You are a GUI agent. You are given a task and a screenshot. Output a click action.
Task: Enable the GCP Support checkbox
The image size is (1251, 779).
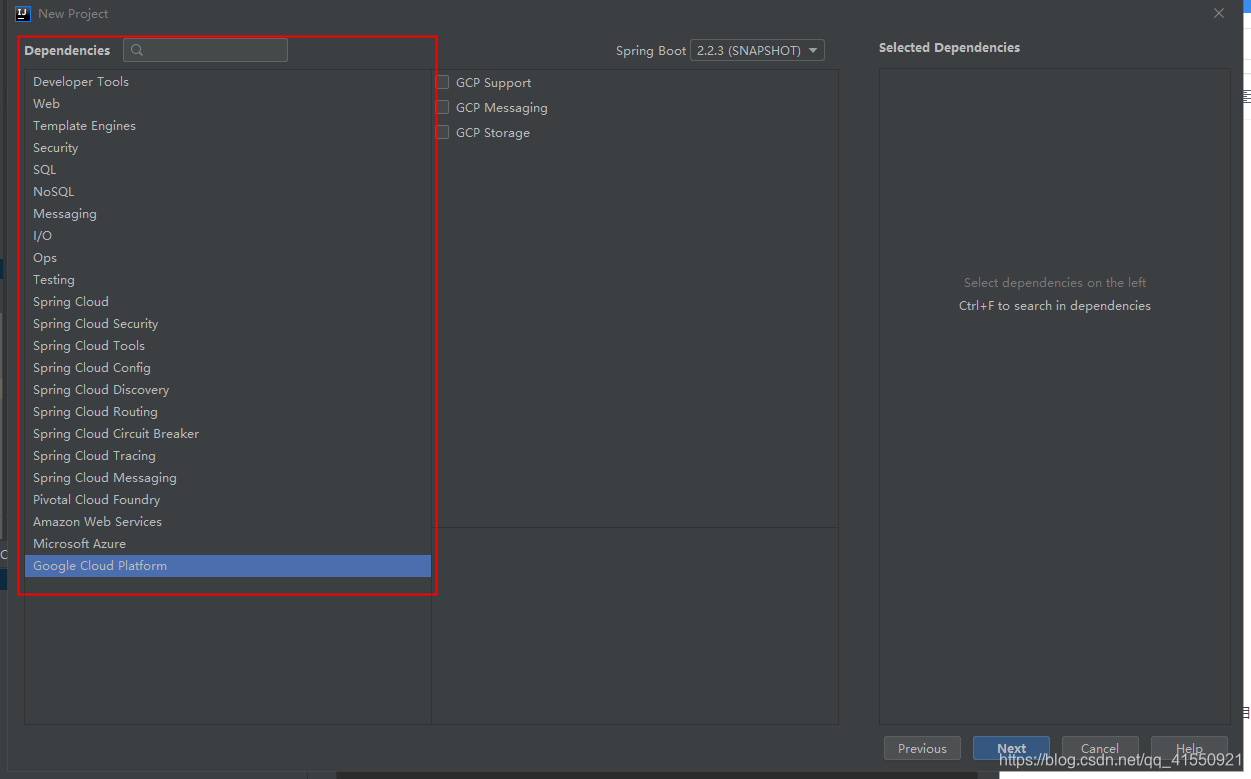[442, 82]
